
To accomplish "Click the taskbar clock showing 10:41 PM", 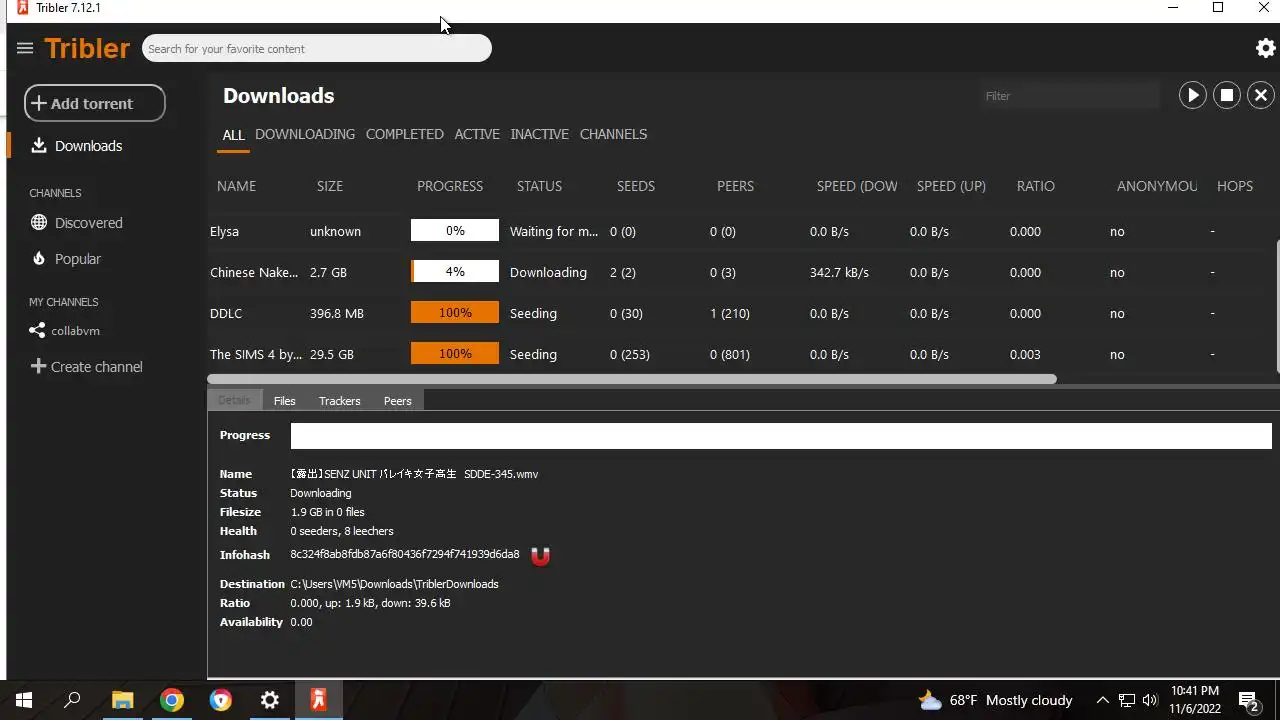I will tap(1195, 700).
